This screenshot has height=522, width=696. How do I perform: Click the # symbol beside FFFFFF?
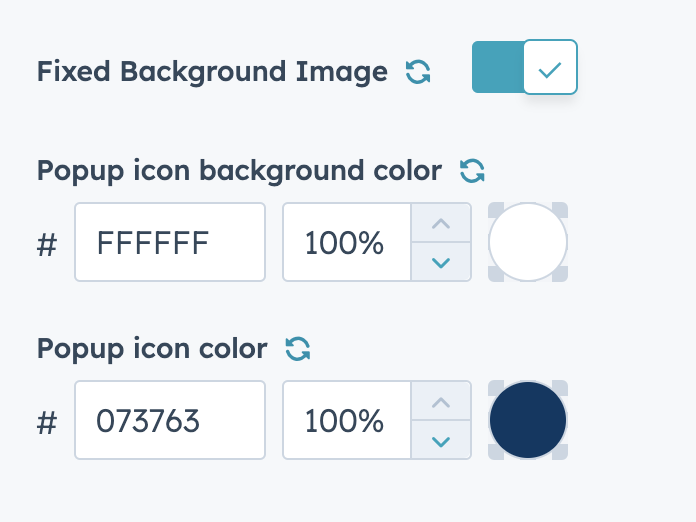(47, 244)
